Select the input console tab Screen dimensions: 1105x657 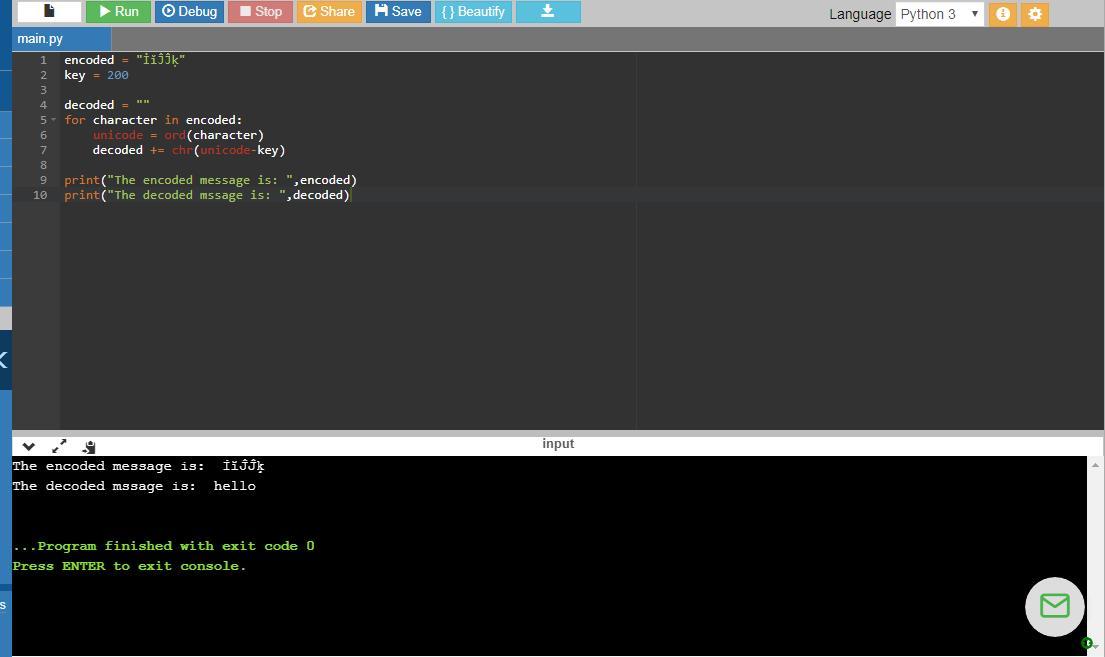pos(558,444)
